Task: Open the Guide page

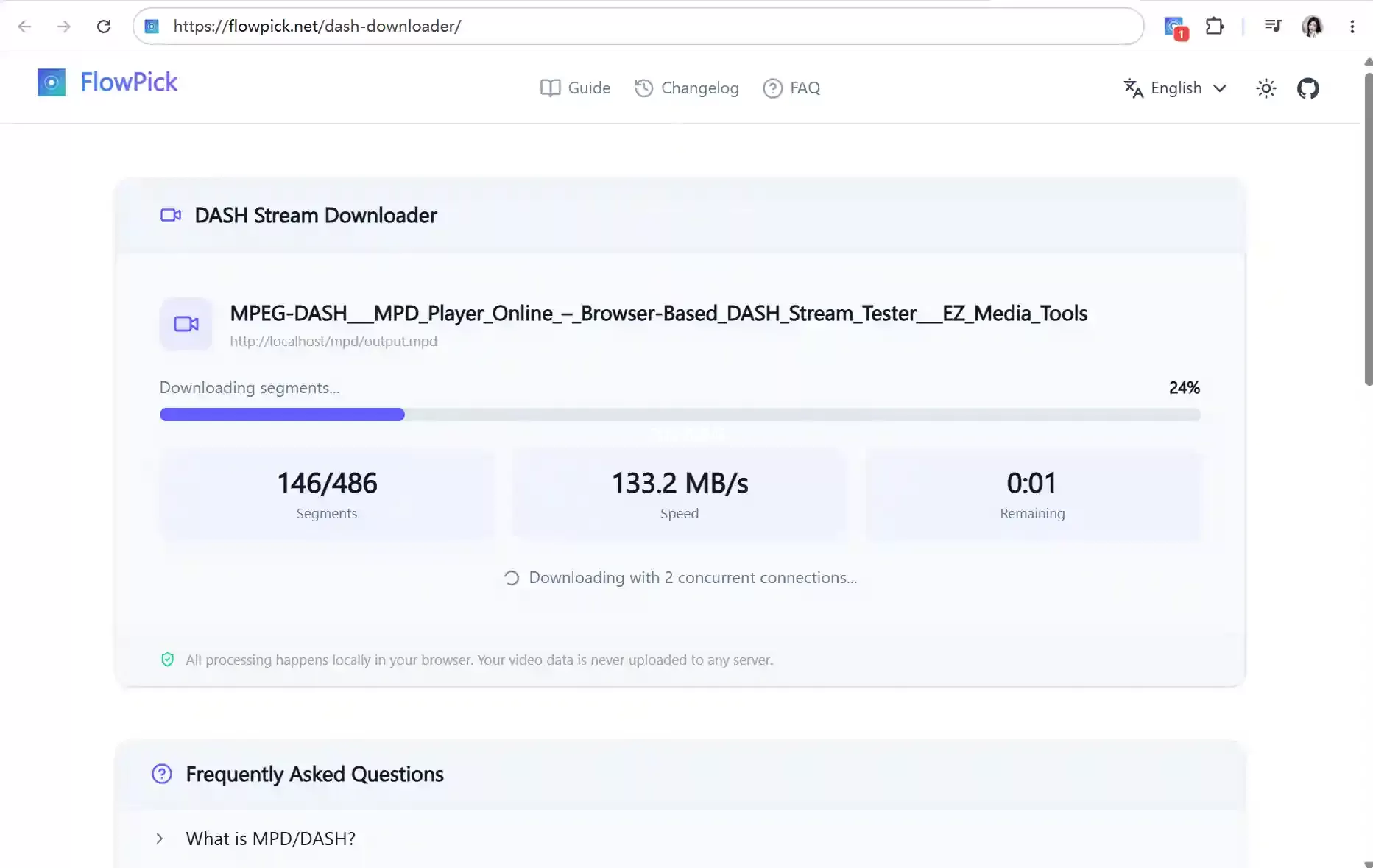Action: point(575,88)
